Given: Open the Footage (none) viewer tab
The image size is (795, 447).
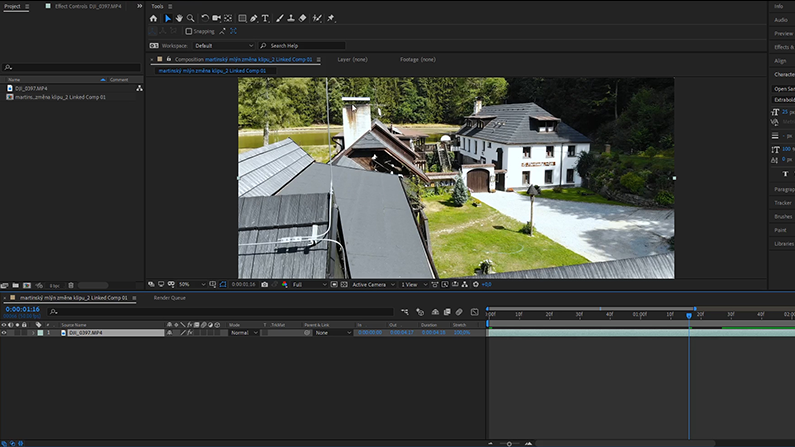Looking at the screenshot, I should tap(418, 59).
